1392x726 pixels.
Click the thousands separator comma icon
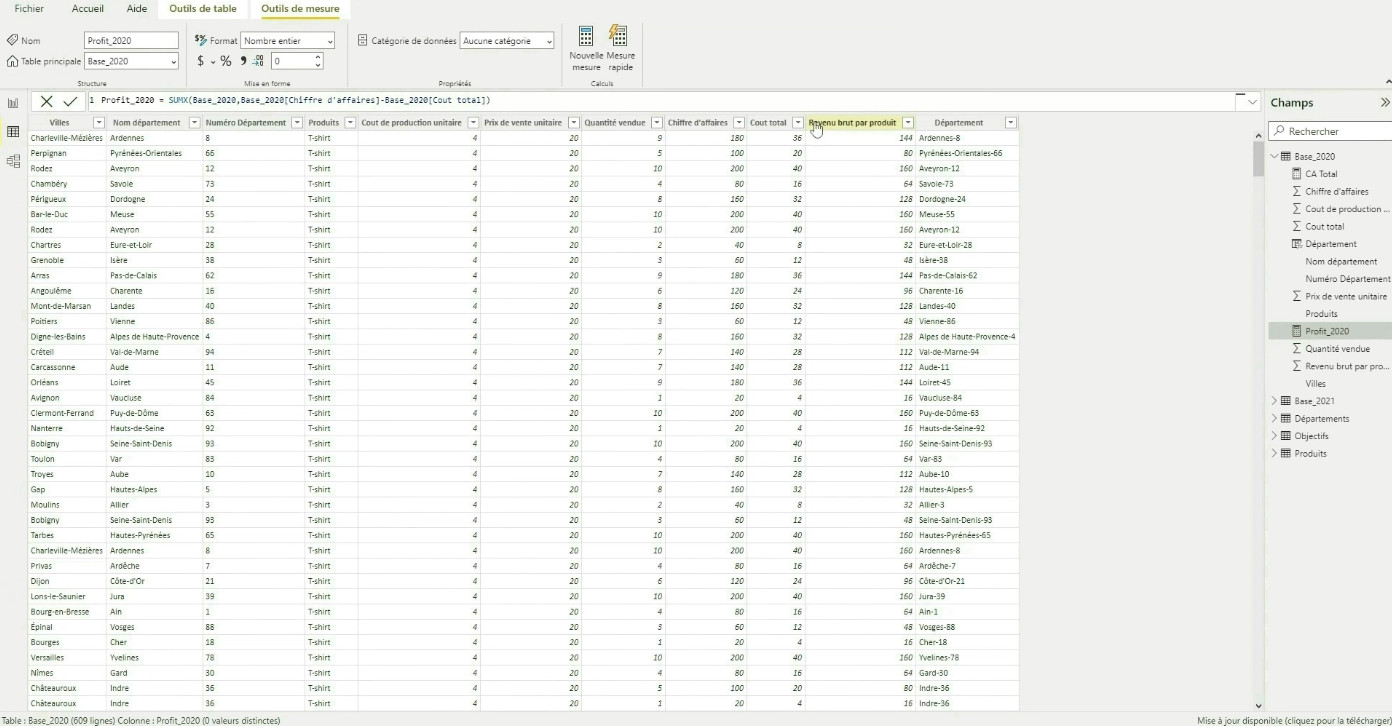[x=243, y=61]
